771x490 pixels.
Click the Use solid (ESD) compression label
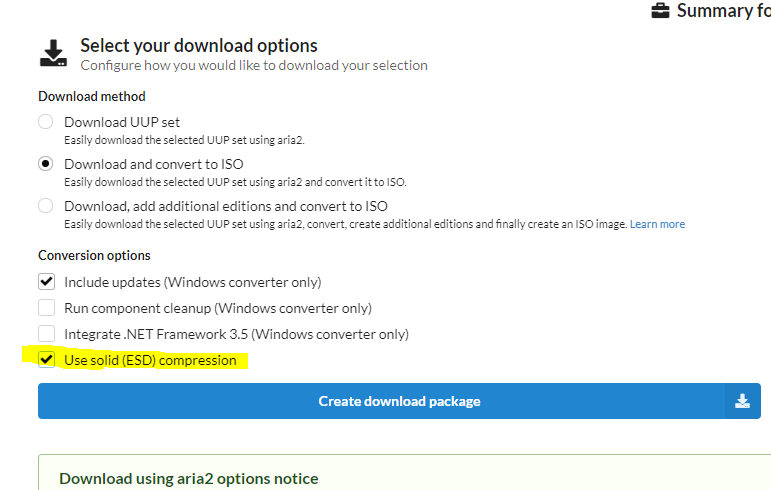(150, 360)
